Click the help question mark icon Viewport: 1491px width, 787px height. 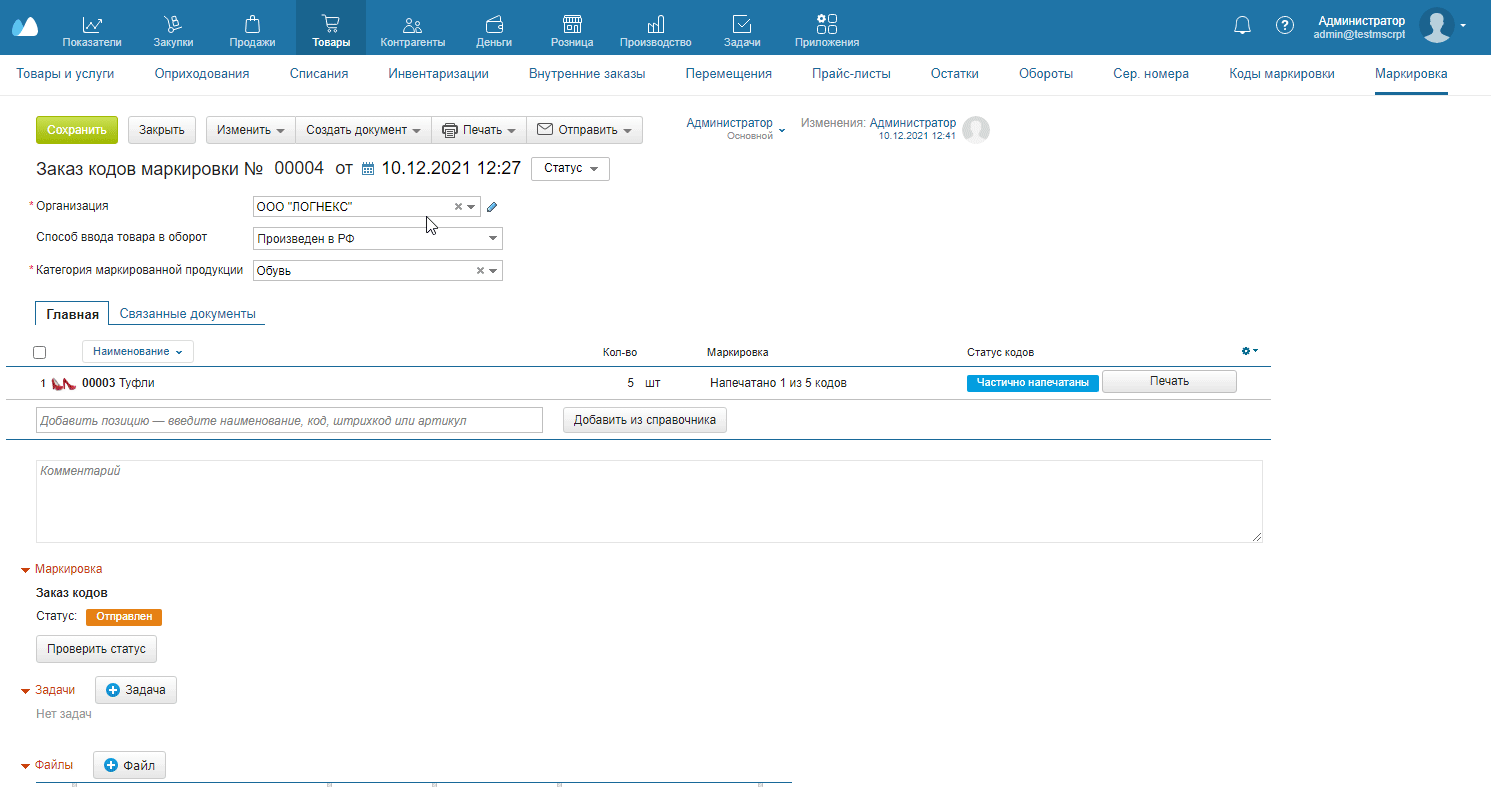tap(1285, 25)
